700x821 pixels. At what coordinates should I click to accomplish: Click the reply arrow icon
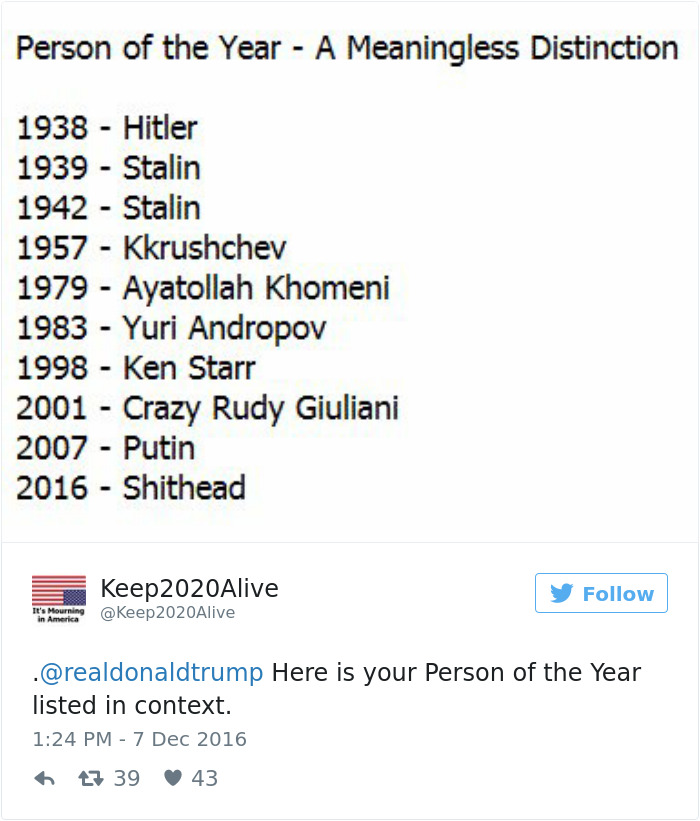[43, 778]
